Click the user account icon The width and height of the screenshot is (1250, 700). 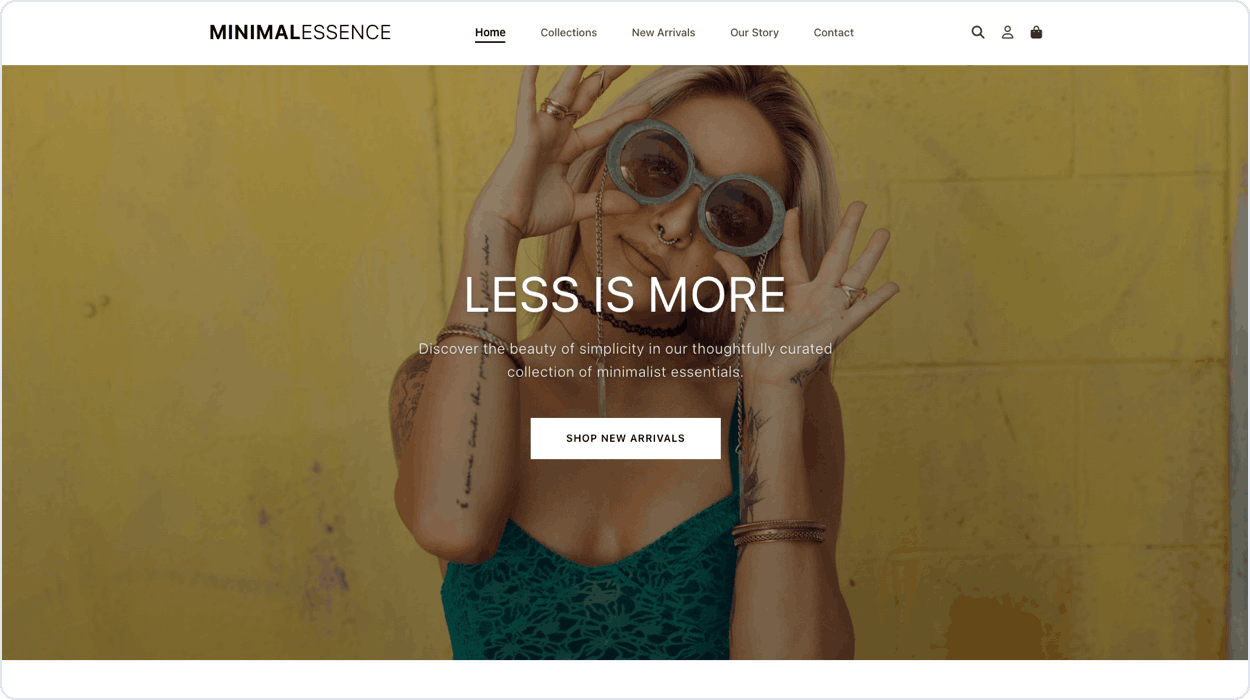1007,32
